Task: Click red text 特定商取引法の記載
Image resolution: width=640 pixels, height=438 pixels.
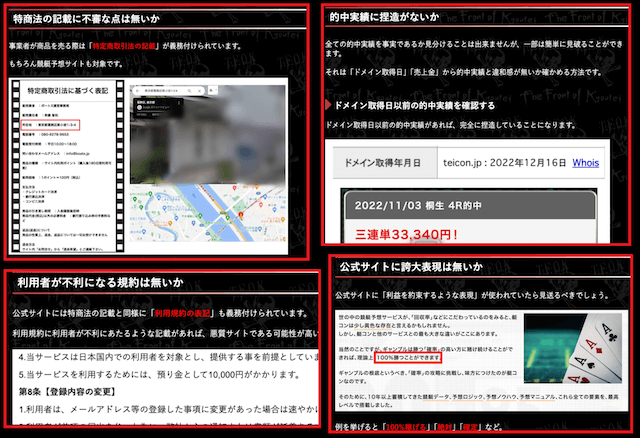Action: [124, 46]
